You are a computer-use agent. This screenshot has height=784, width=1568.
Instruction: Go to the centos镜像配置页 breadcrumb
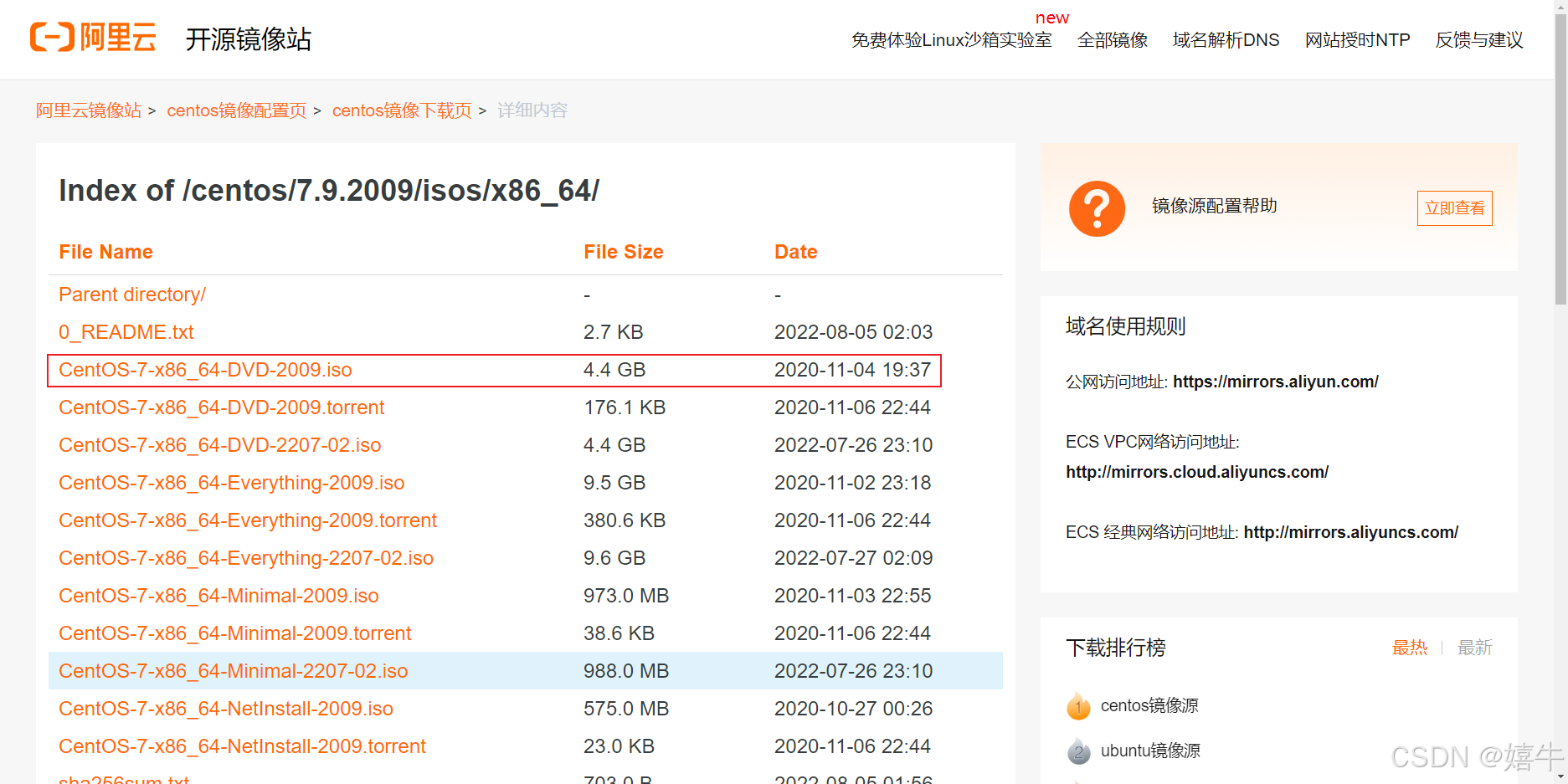(x=237, y=110)
